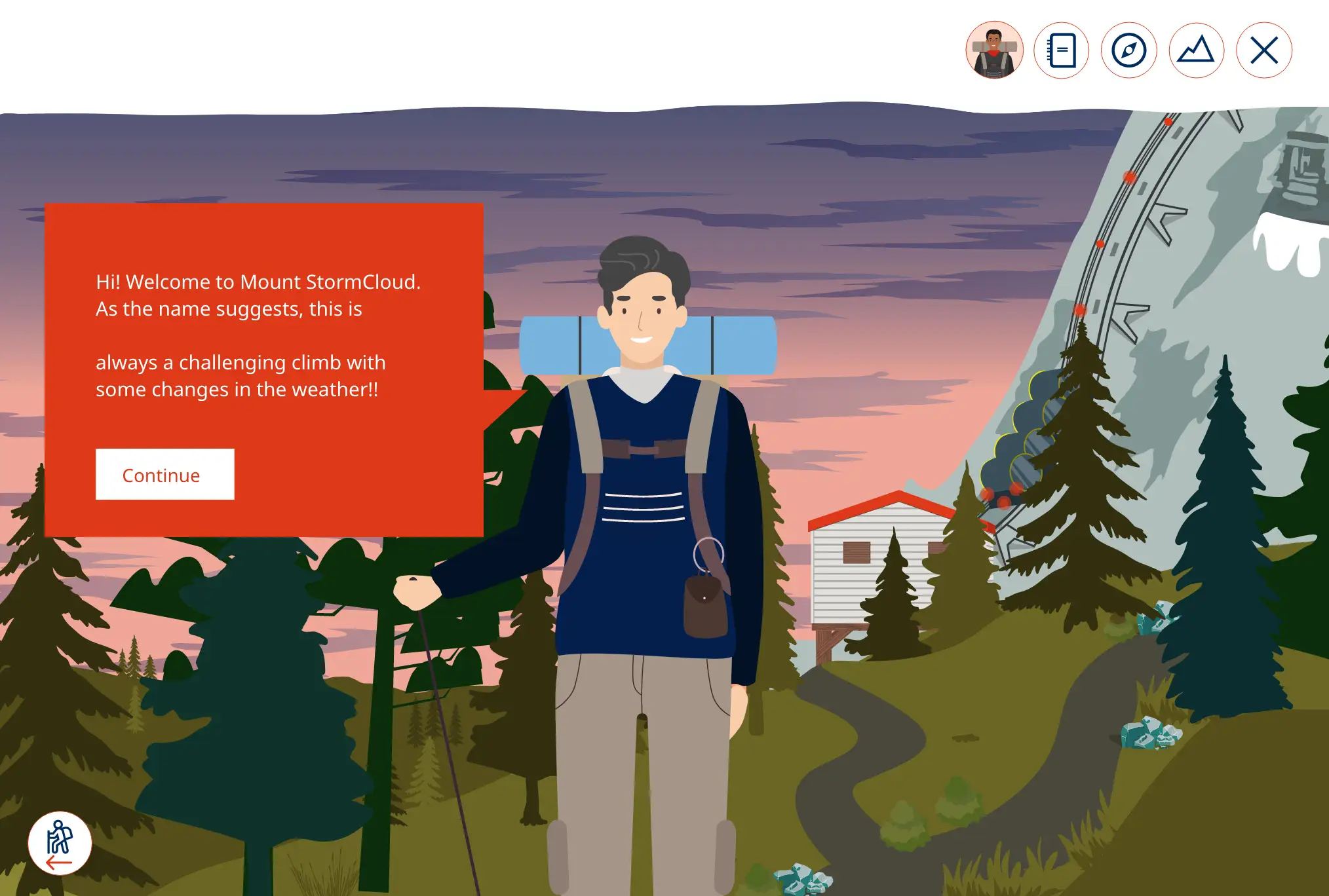
Task: Click the hiker go-back icon
Action: tap(60, 843)
